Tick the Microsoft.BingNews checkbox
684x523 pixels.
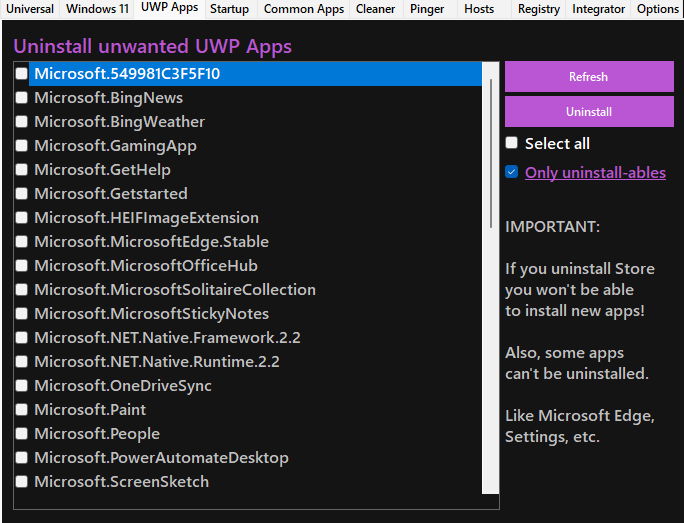21,97
